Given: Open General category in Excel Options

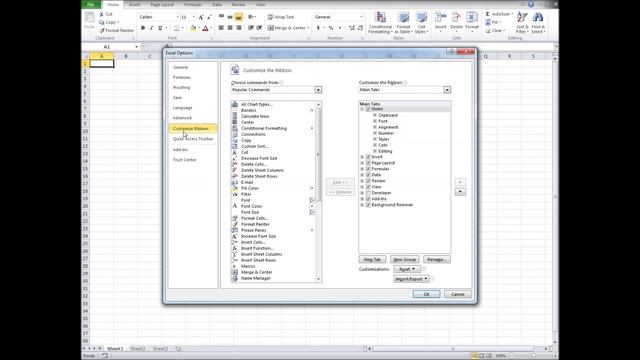Looking at the screenshot, I should tap(180, 67).
